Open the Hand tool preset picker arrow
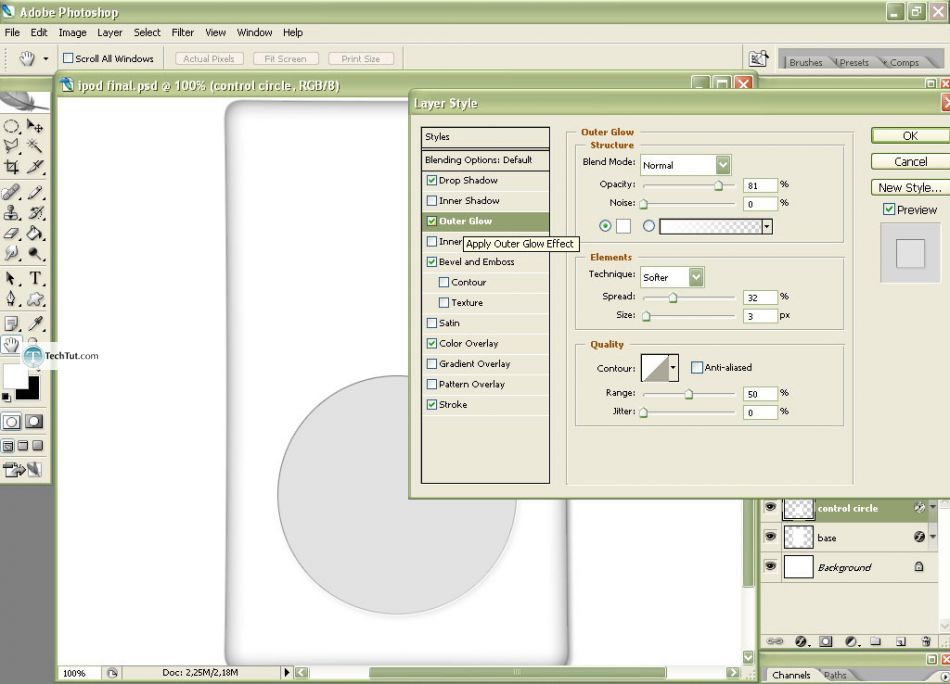This screenshot has width=950, height=684. [x=45, y=59]
